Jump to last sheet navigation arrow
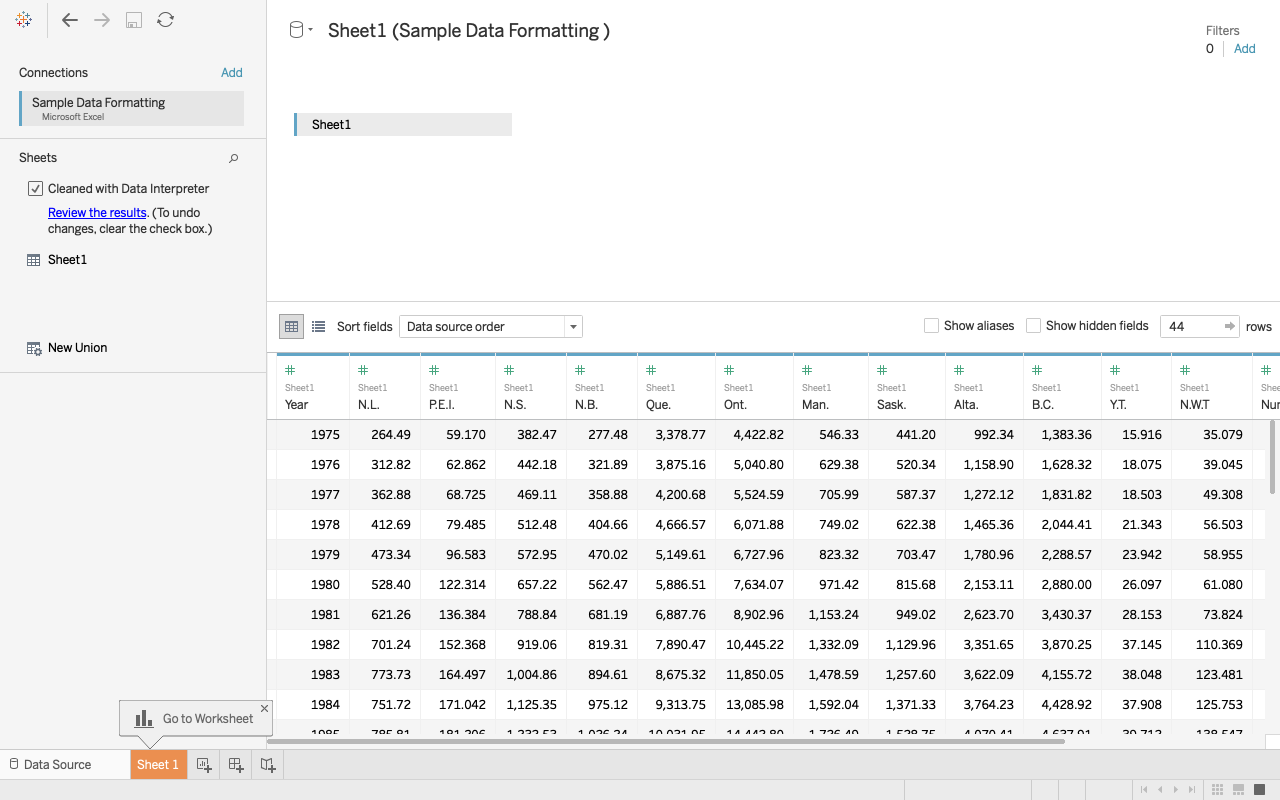The width and height of the screenshot is (1280, 800). 1192,790
